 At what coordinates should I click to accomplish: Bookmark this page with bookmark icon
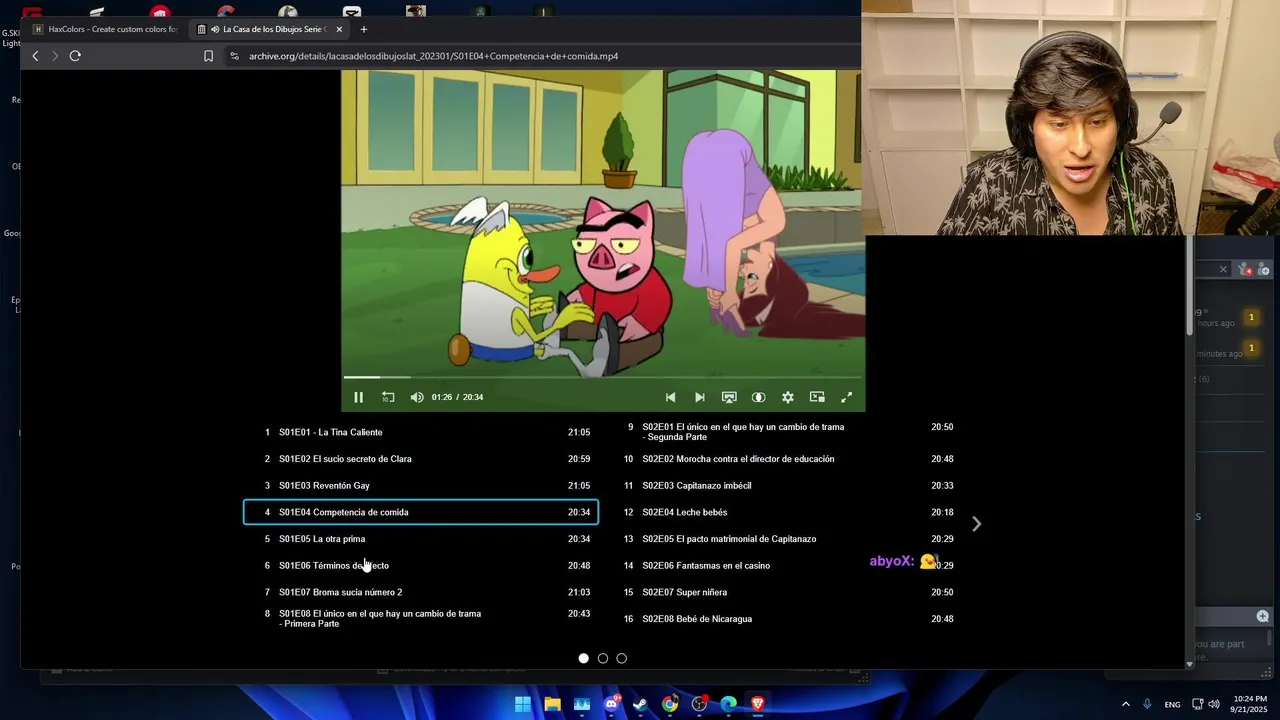(208, 56)
